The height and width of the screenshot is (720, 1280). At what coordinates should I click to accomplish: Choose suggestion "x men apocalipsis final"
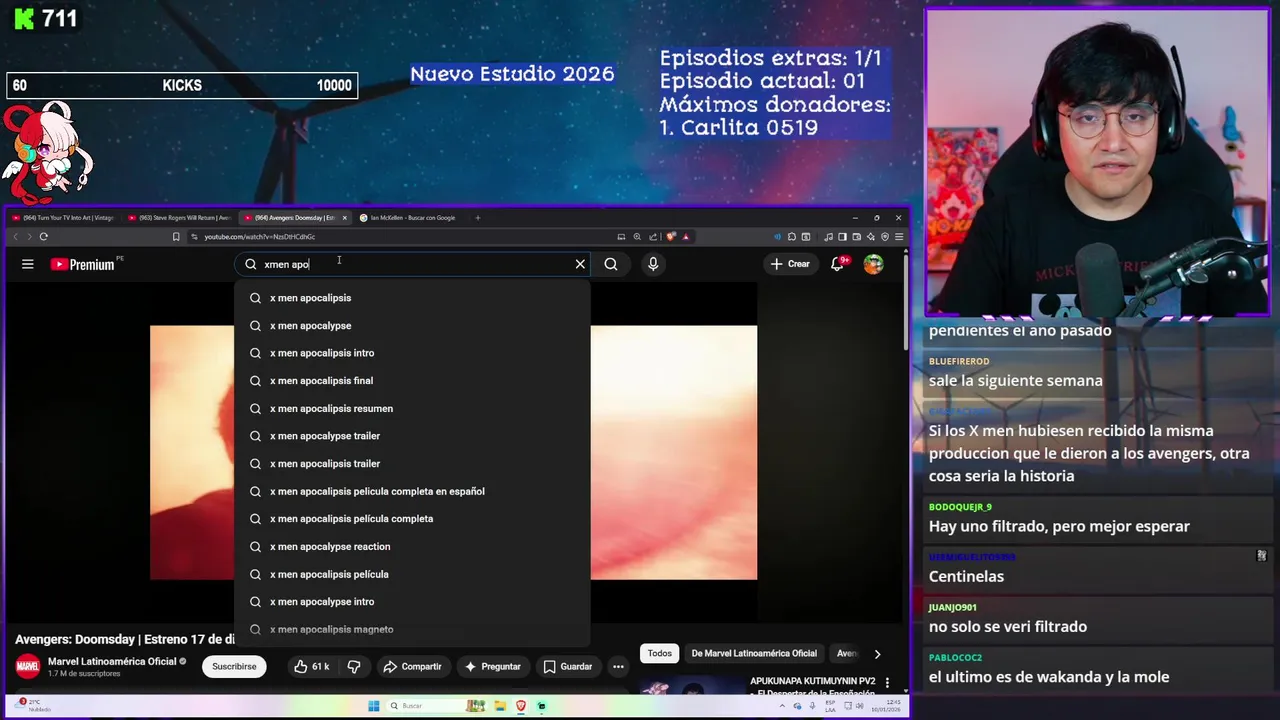412,381
